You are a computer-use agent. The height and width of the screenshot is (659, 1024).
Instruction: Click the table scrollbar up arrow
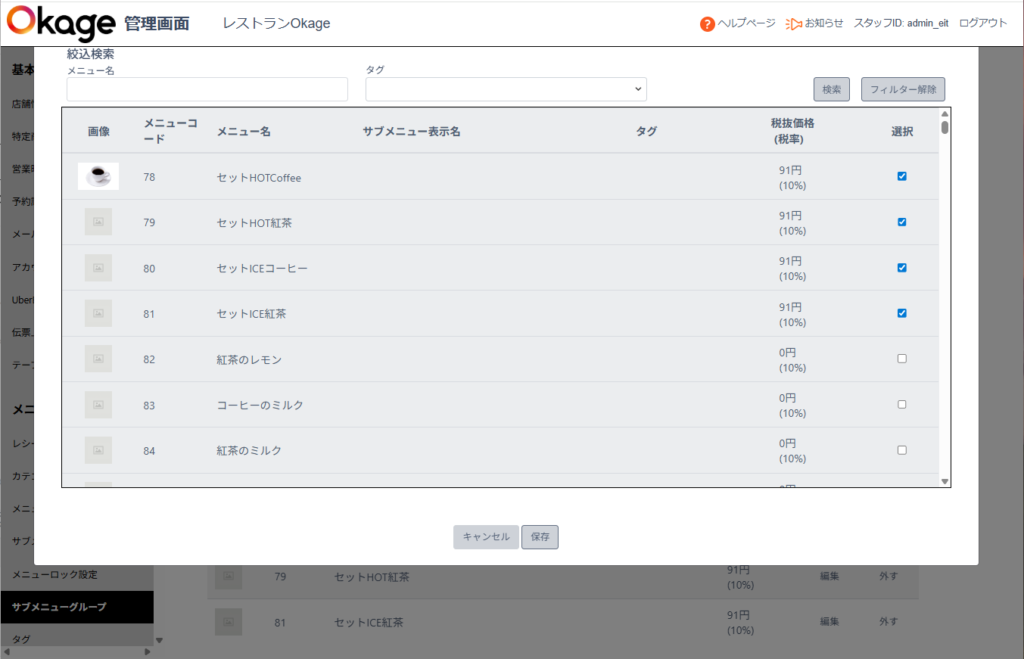(944, 114)
